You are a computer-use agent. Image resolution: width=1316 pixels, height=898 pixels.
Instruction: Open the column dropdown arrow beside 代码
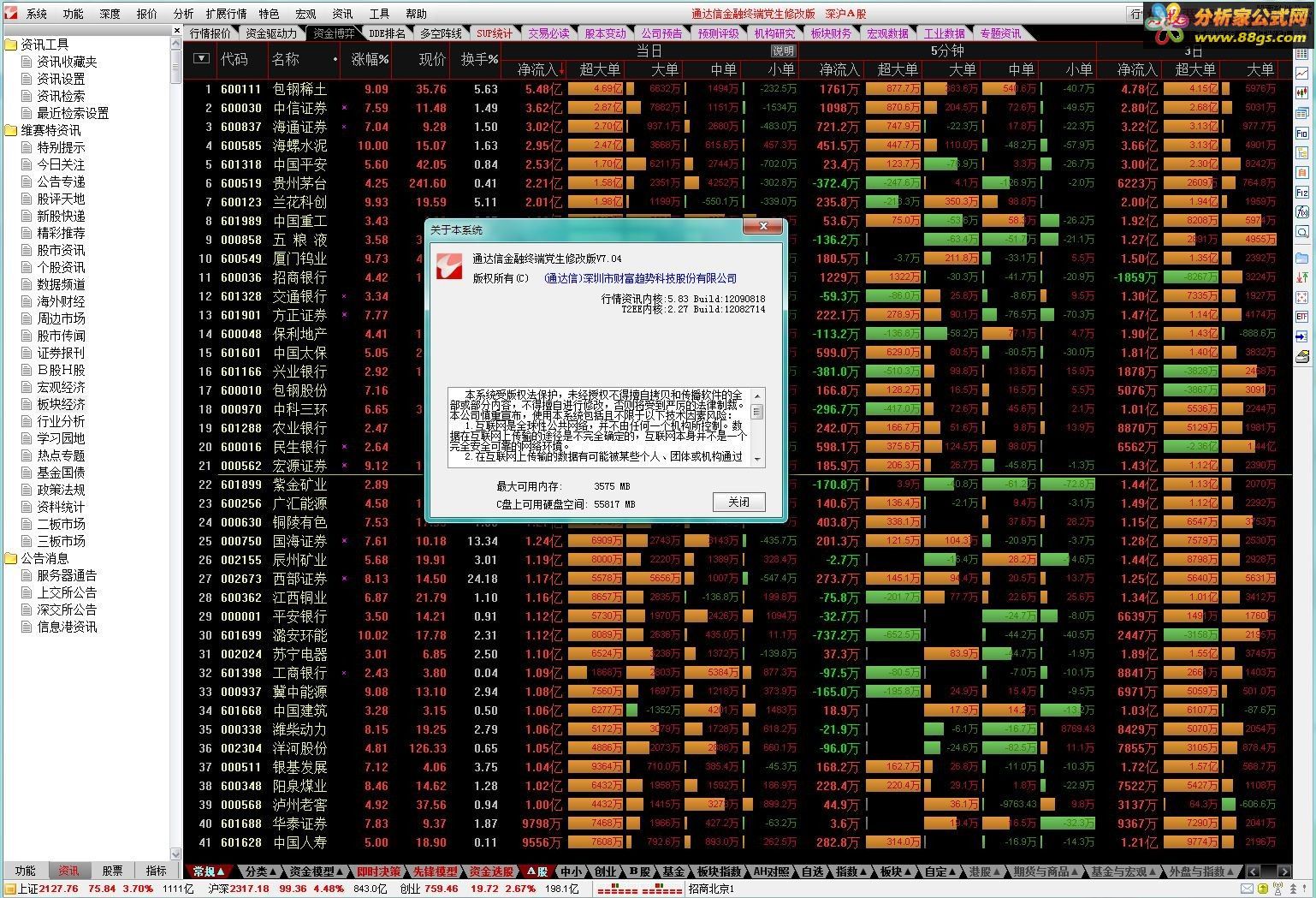click(x=201, y=58)
